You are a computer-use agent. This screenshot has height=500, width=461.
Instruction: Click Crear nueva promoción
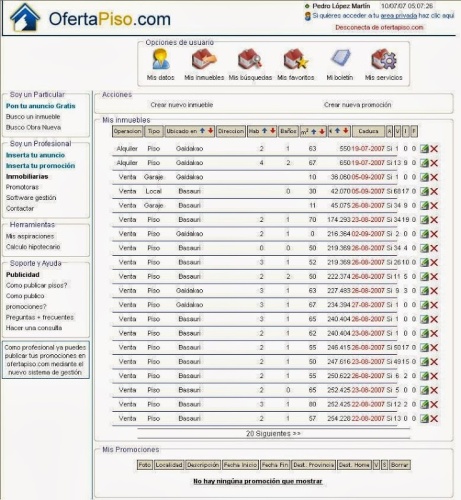pyautogui.click(x=357, y=105)
